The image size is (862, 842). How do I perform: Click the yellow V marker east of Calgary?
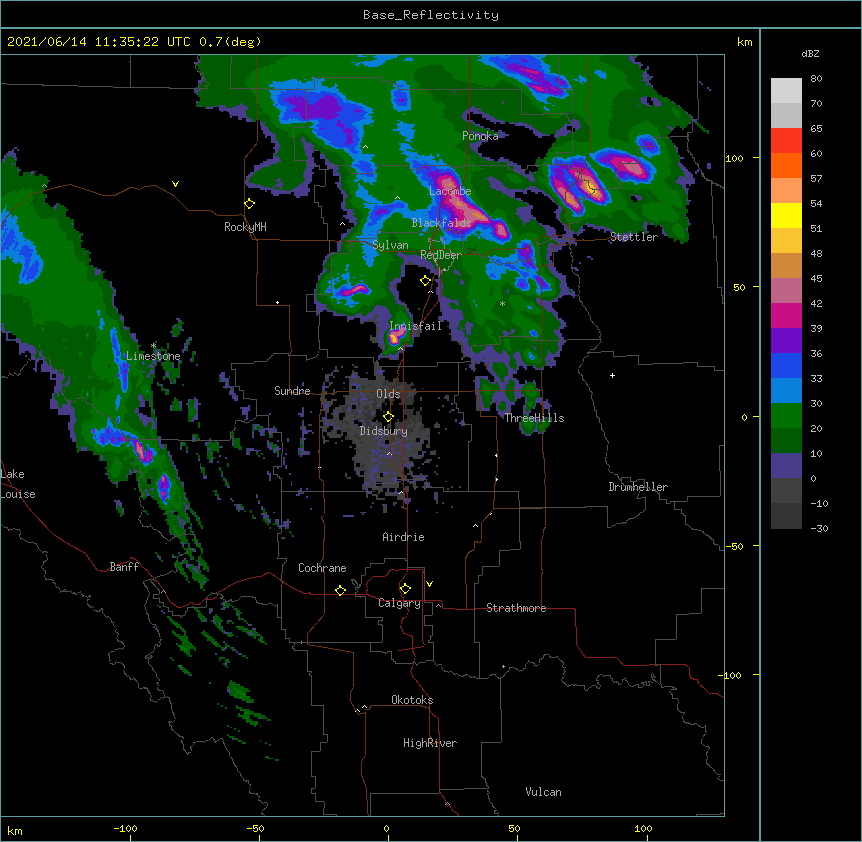[429, 584]
